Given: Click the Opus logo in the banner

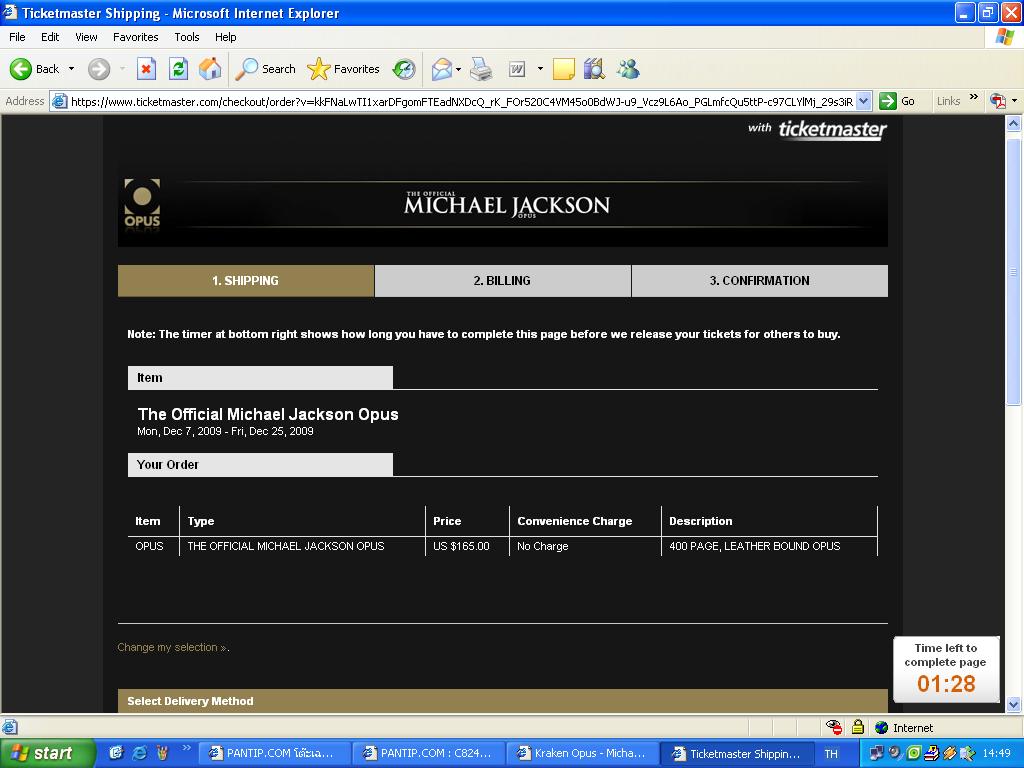Looking at the screenshot, I should pyautogui.click(x=142, y=203).
